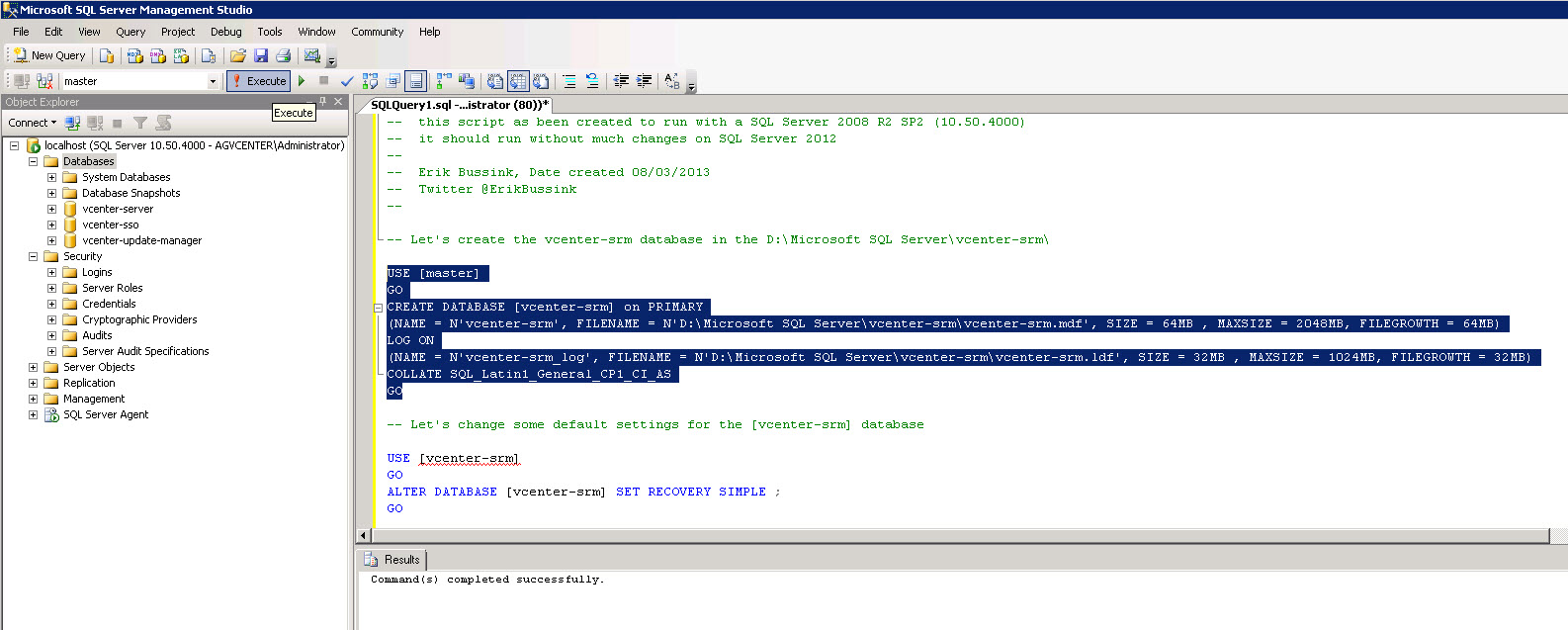Switch output to Results to Text
The image size is (1568, 630).
click(x=495, y=81)
